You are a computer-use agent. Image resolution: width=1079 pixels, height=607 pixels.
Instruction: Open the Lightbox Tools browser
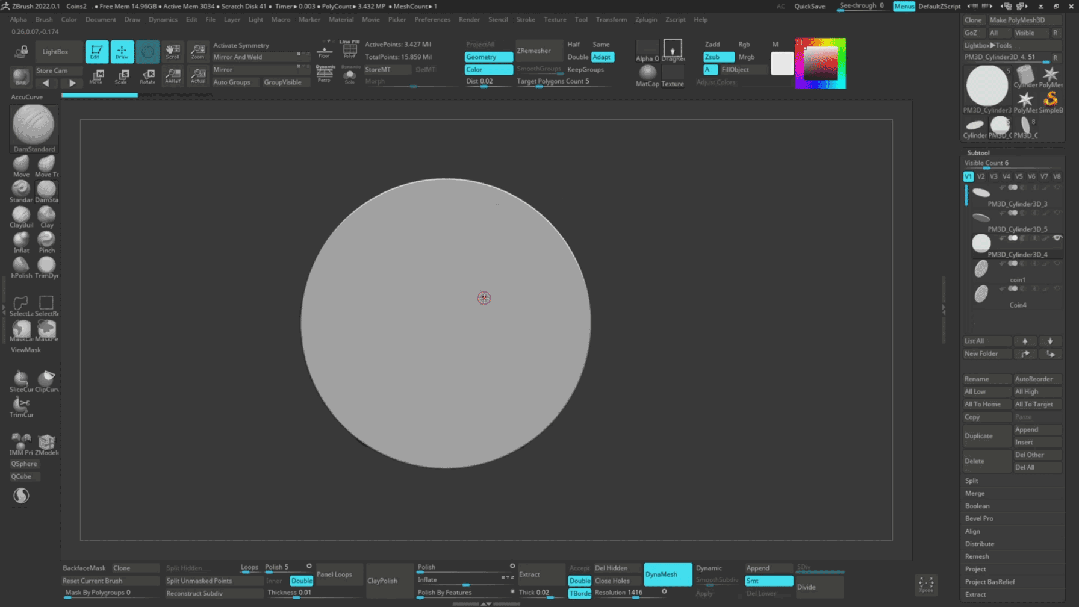coord(988,45)
